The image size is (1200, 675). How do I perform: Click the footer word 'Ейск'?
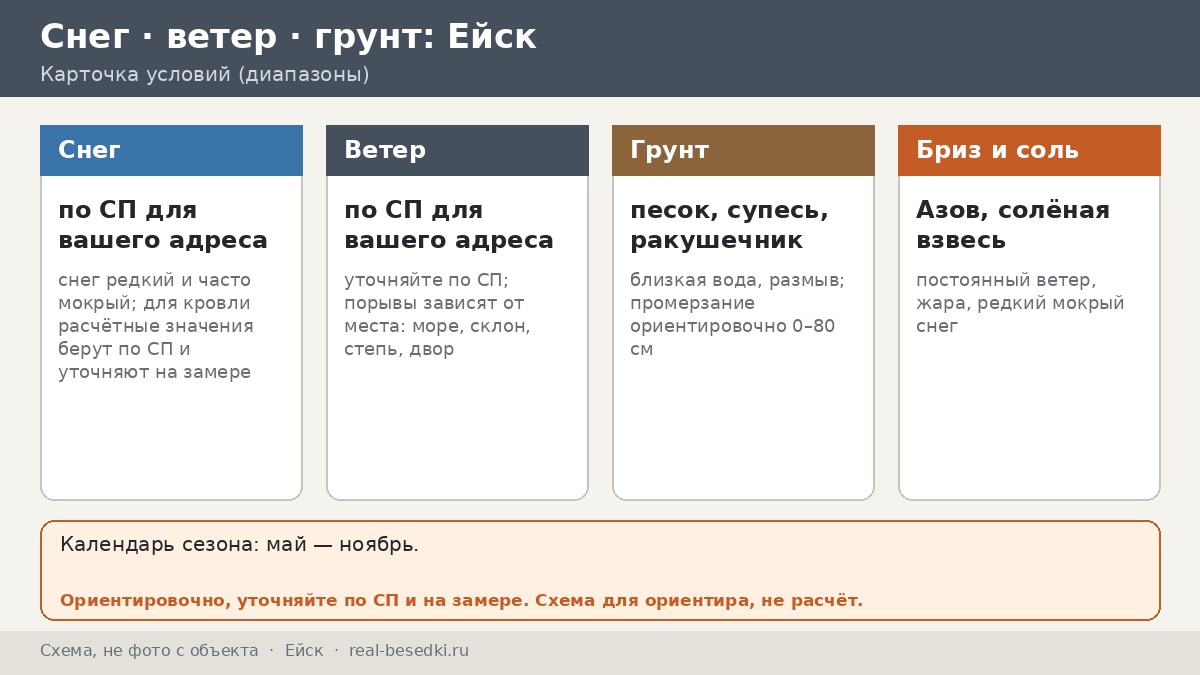[304, 651]
